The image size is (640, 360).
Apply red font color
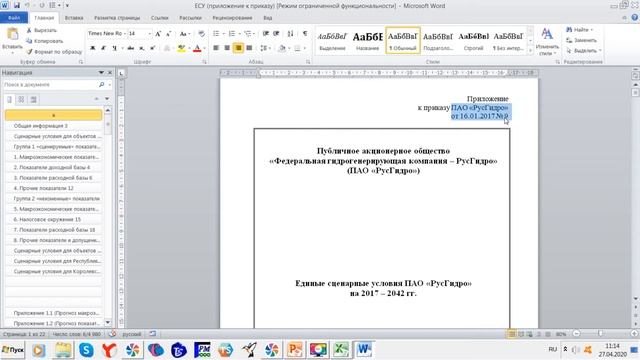pos(197,48)
